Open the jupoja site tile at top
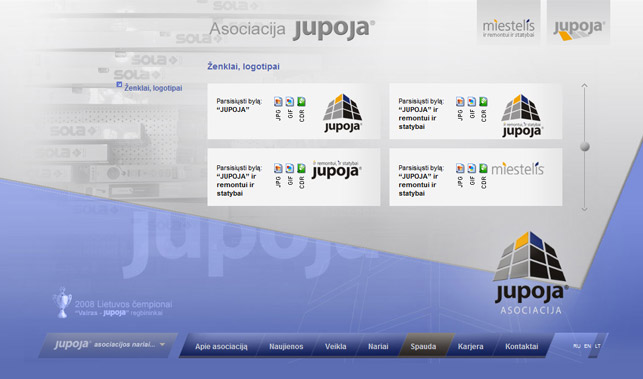 [x=579, y=22]
